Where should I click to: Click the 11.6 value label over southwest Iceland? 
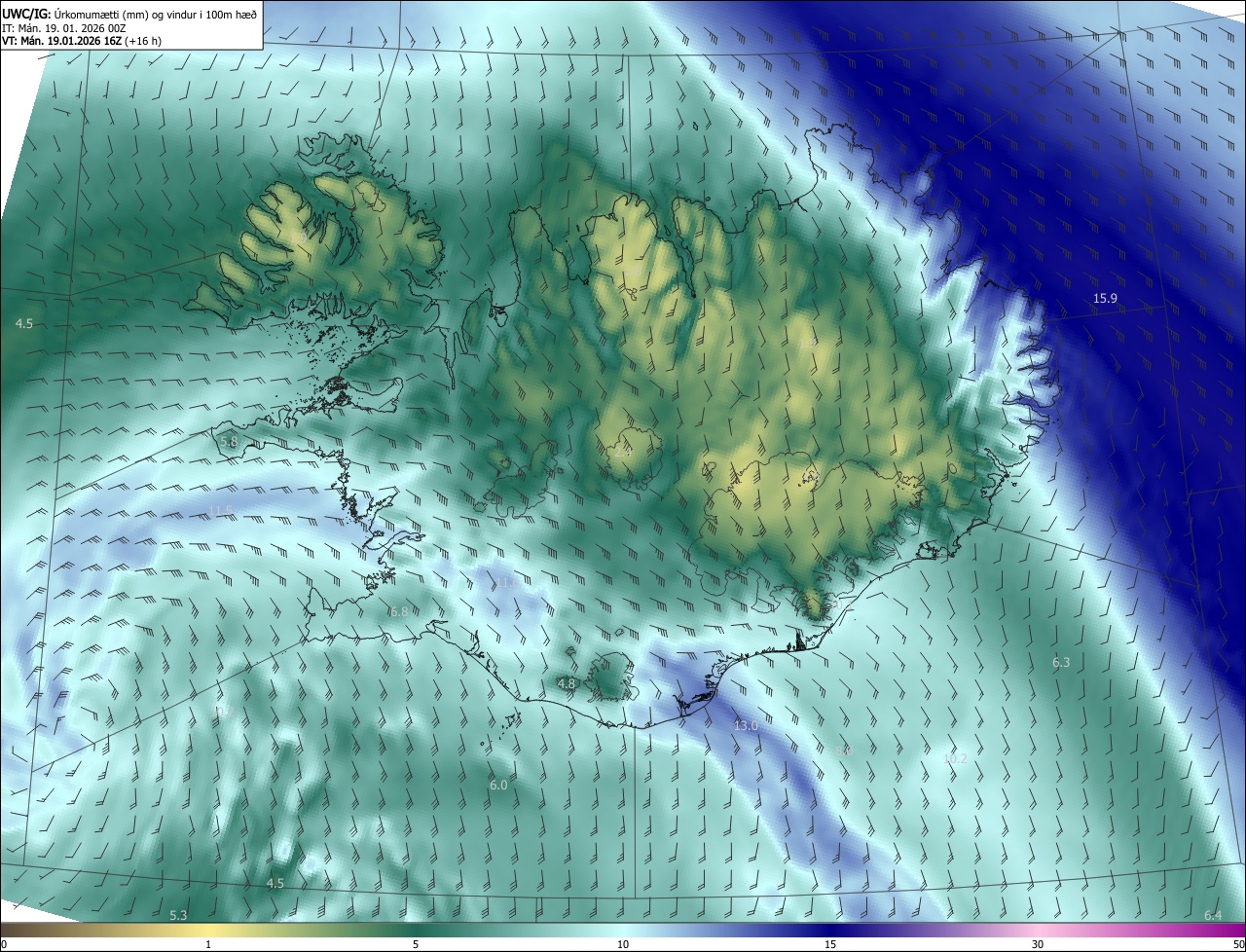[508, 582]
